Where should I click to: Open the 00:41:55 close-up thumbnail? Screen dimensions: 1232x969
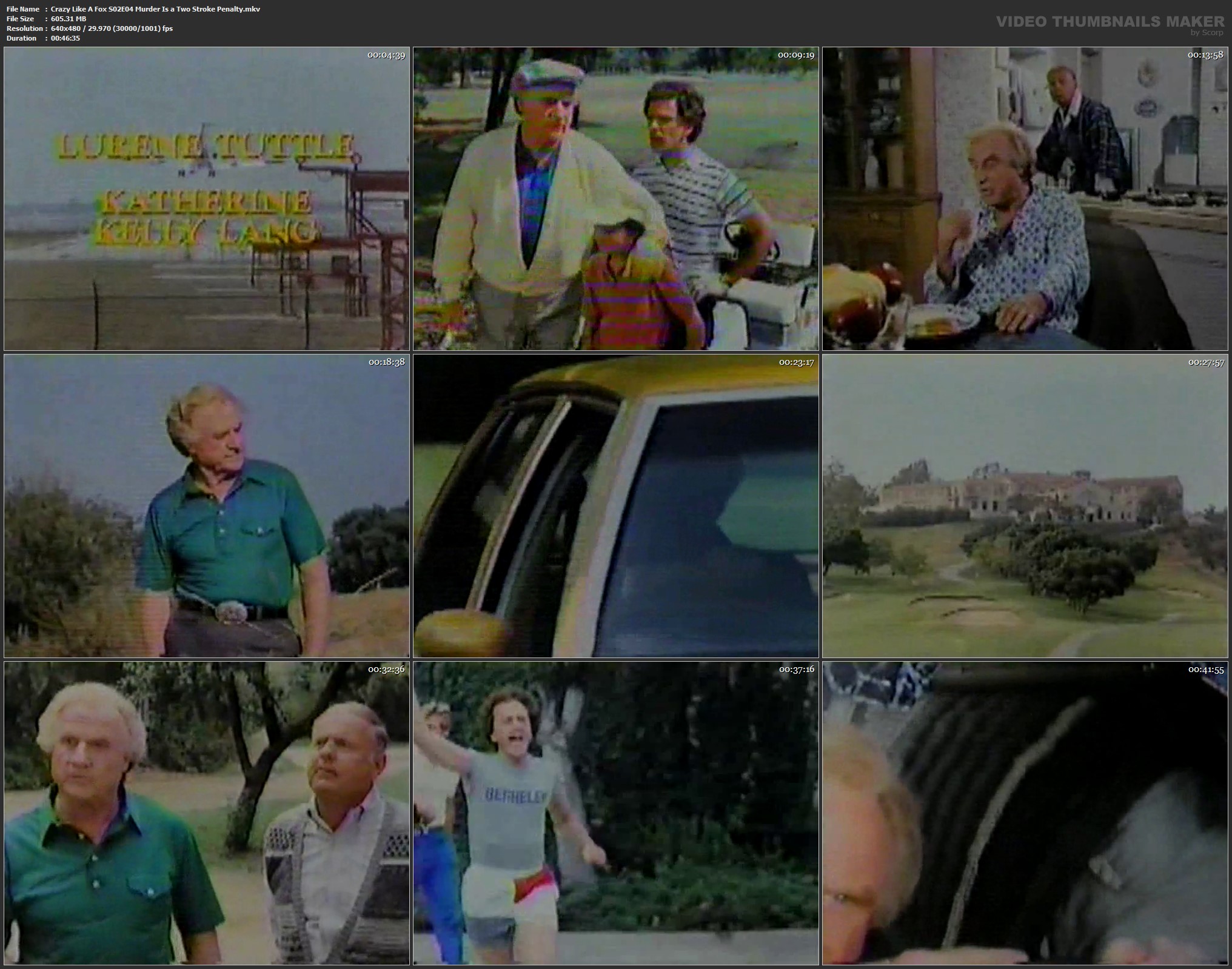click(1025, 813)
